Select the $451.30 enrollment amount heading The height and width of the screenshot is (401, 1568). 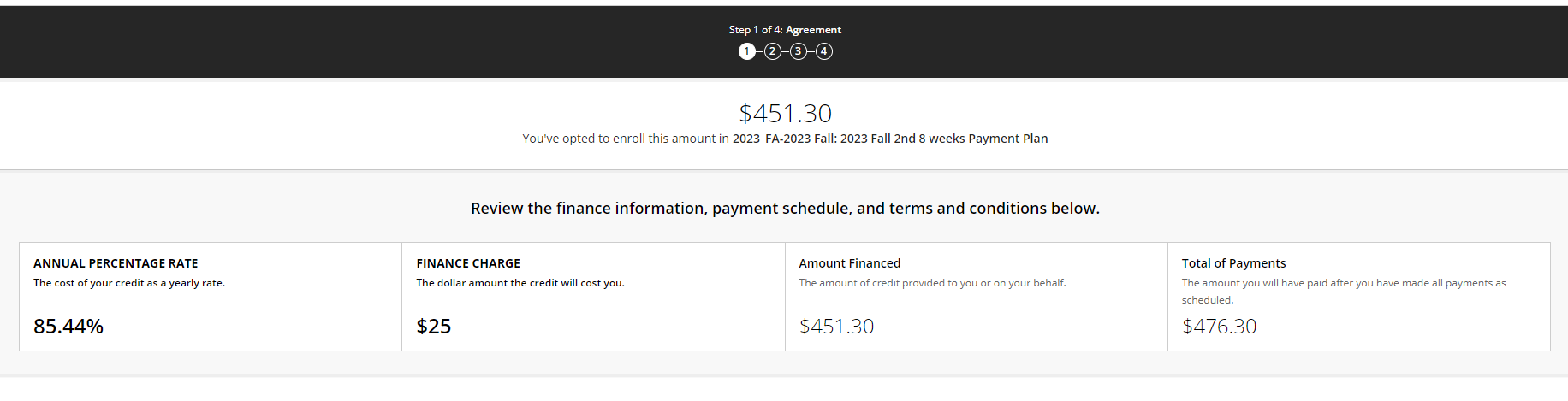tap(785, 113)
